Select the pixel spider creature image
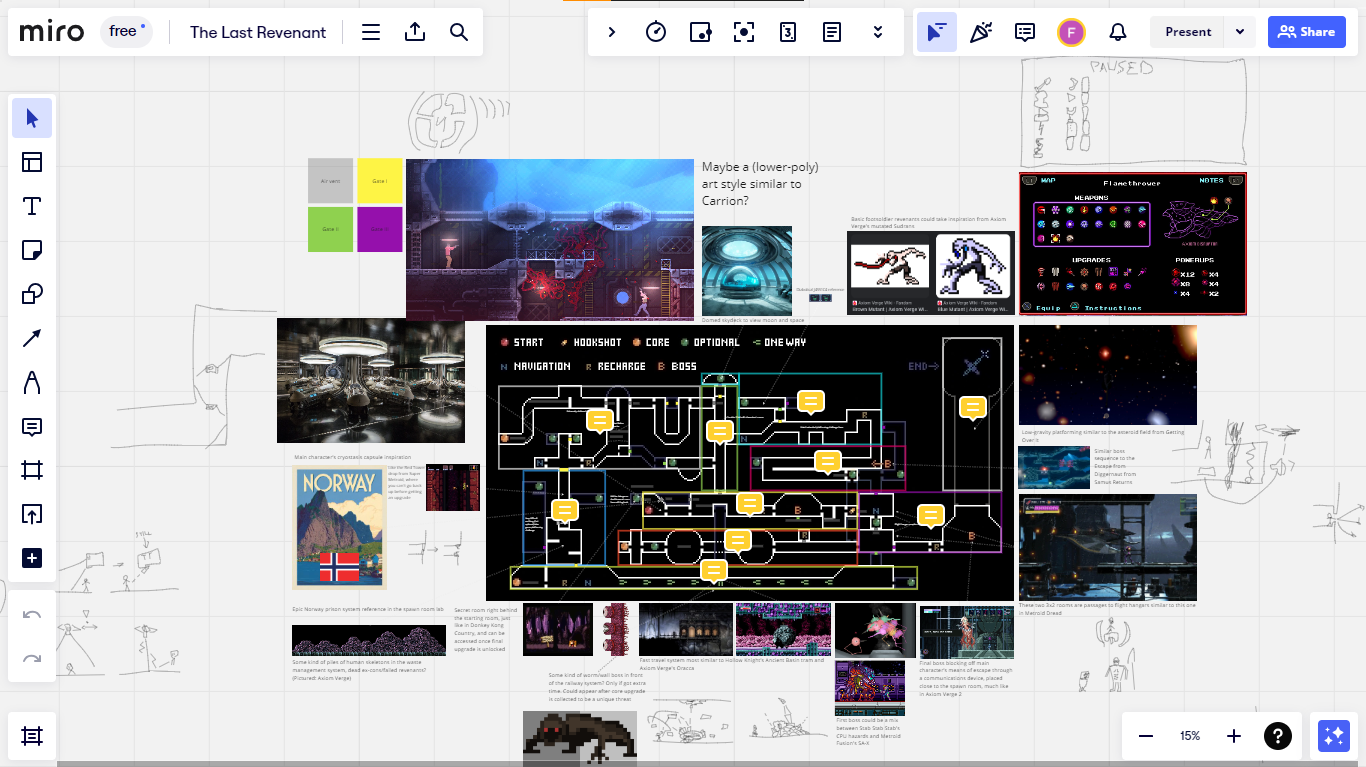Image resolution: width=1366 pixels, height=767 pixels. click(x=580, y=738)
